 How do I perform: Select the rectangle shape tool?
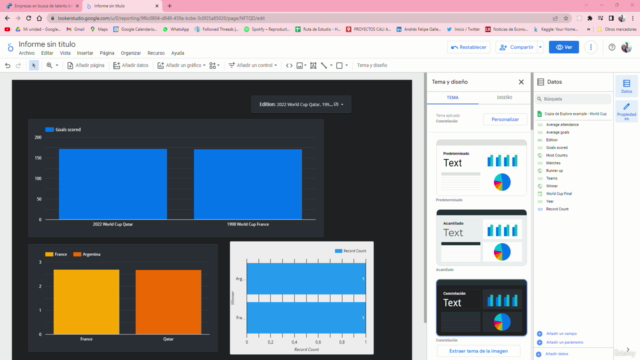point(339,65)
